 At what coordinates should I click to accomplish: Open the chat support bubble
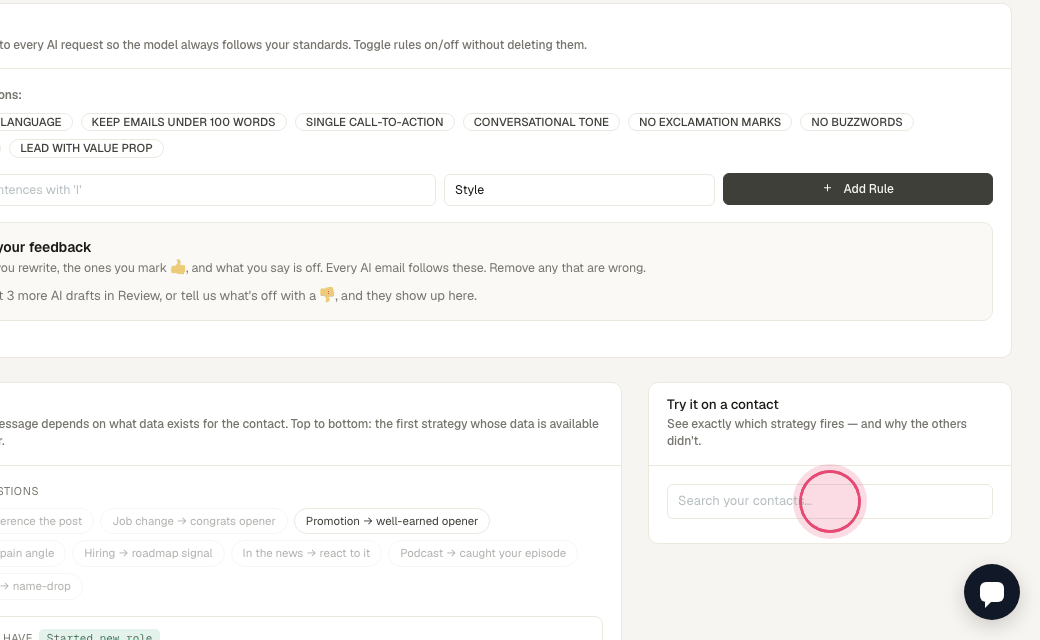(x=992, y=592)
